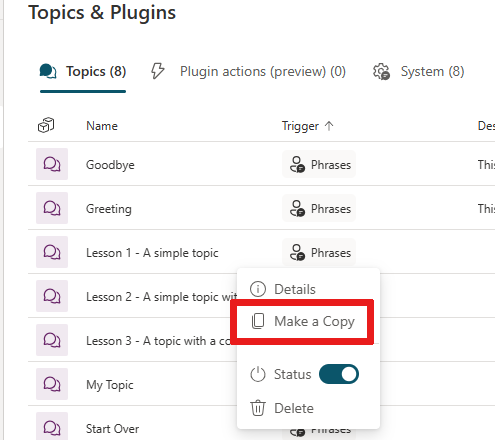Click the Lesson 1 topic chat icon
This screenshot has height=440, width=495.
pos(52,252)
